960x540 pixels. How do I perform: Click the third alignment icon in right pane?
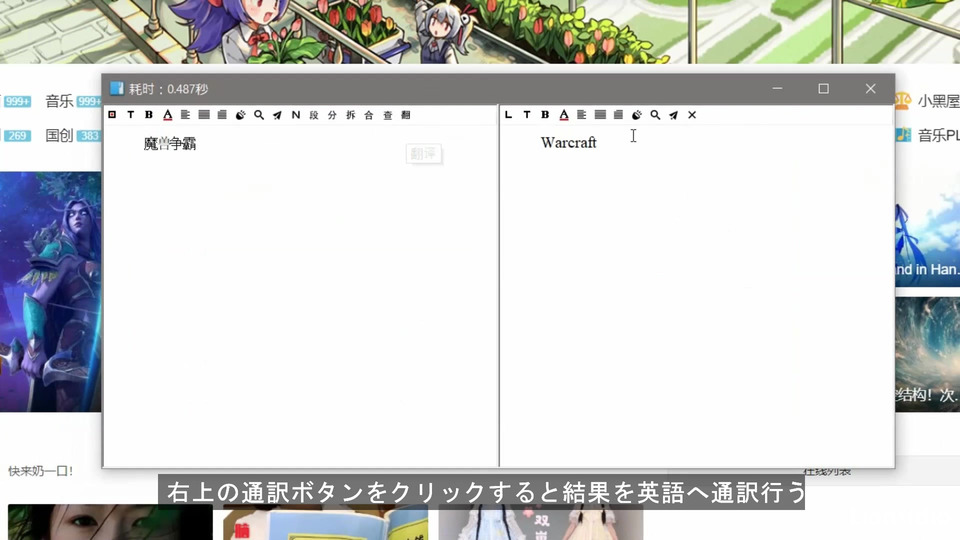[618, 114]
